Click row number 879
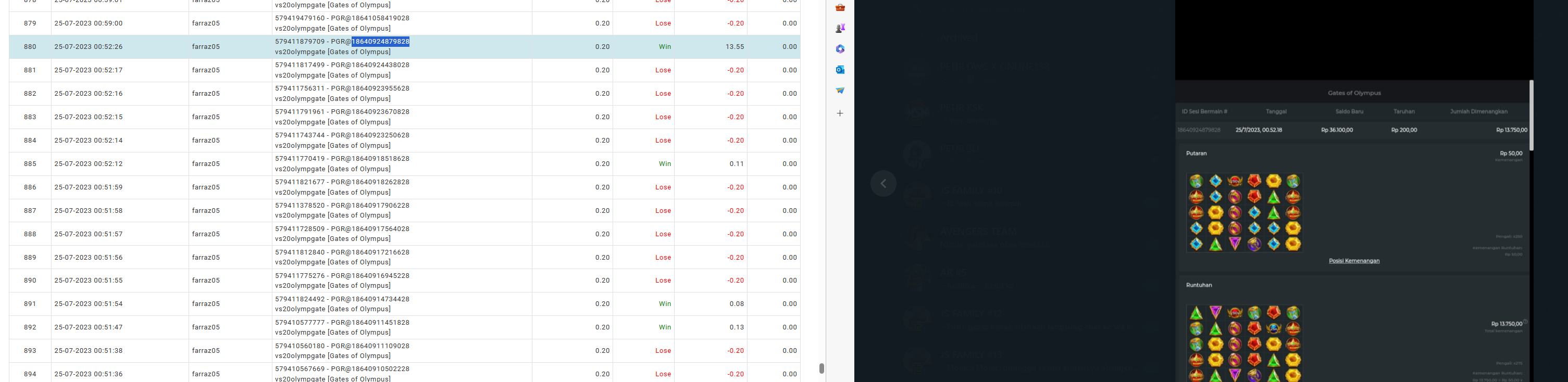 coord(30,23)
